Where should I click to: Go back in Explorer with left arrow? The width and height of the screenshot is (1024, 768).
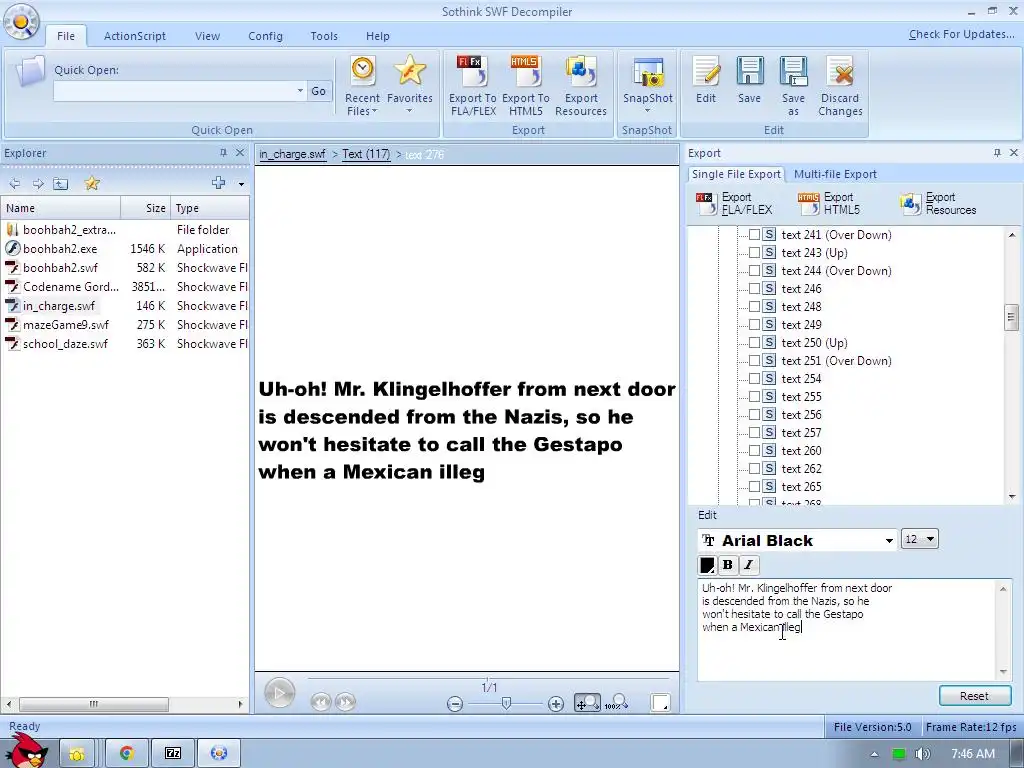pyautogui.click(x=14, y=184)
